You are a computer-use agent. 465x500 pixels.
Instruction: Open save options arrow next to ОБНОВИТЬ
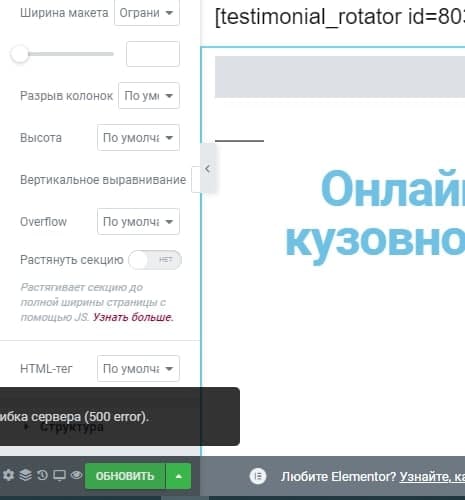click(x=179, y=476)
